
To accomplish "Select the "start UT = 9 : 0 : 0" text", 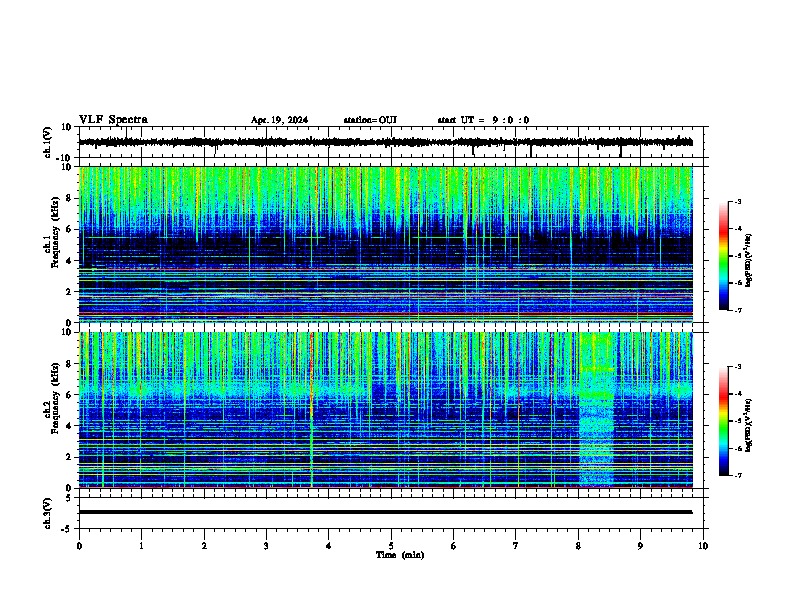I will click(x=483, y=120).
